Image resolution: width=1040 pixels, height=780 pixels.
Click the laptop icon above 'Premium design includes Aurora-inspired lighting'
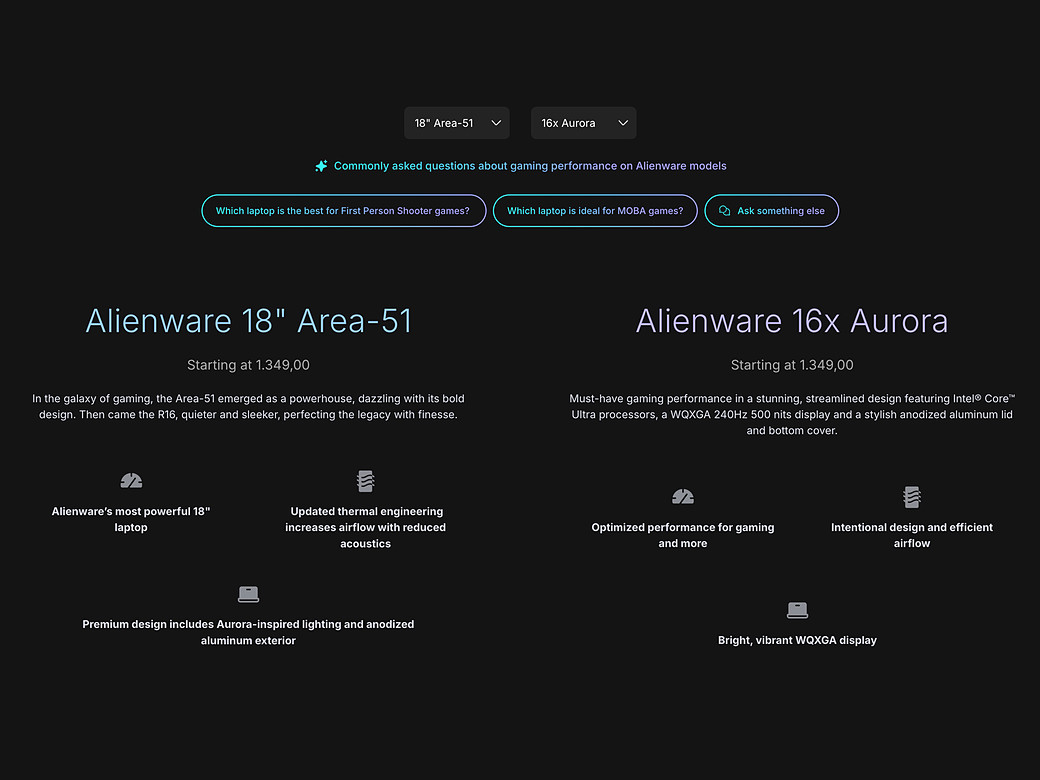[x=249, y=594]
